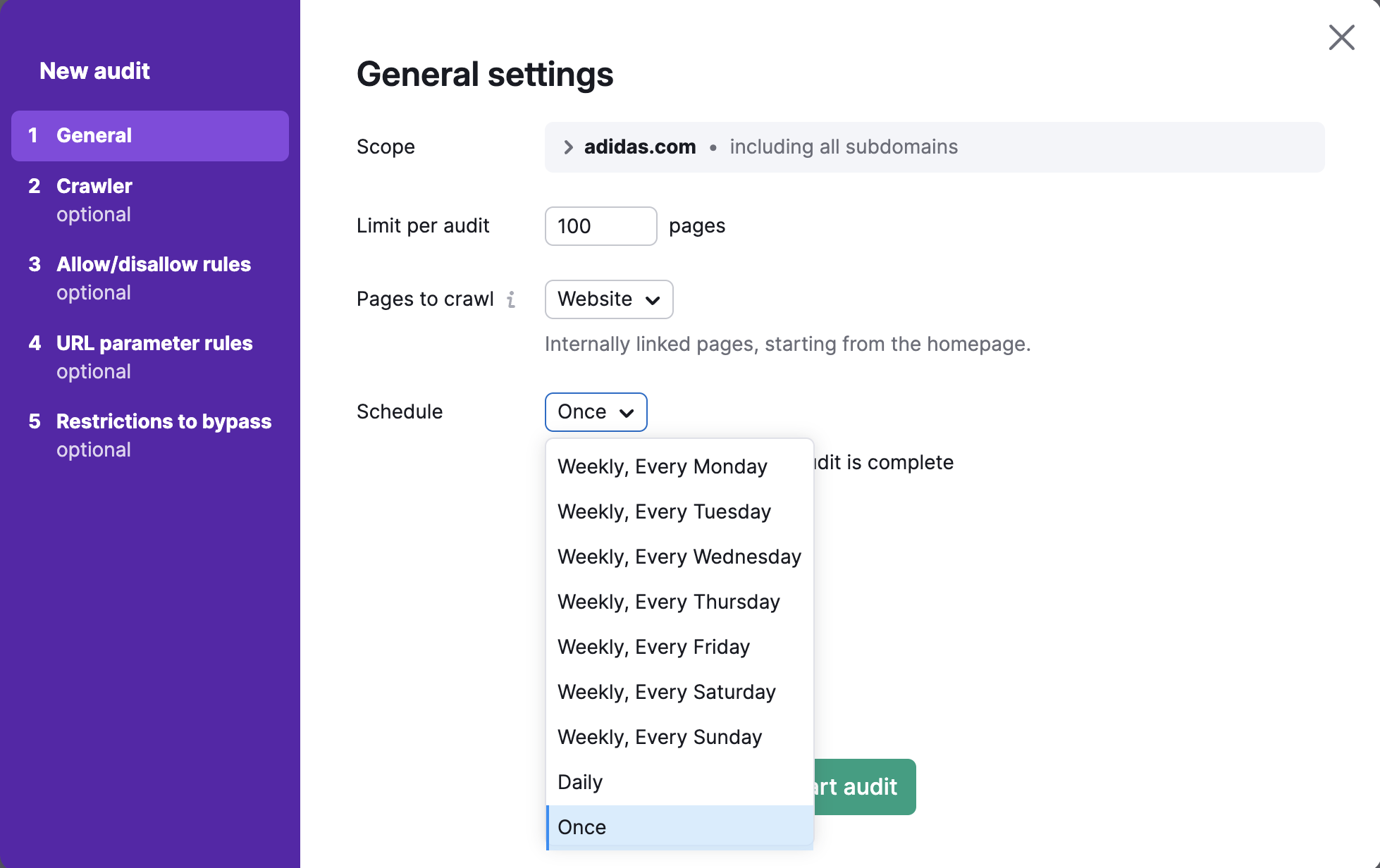Open URL parameter rules settings
The height and width of the screenshot is (868, 1380).
[154, 343]
